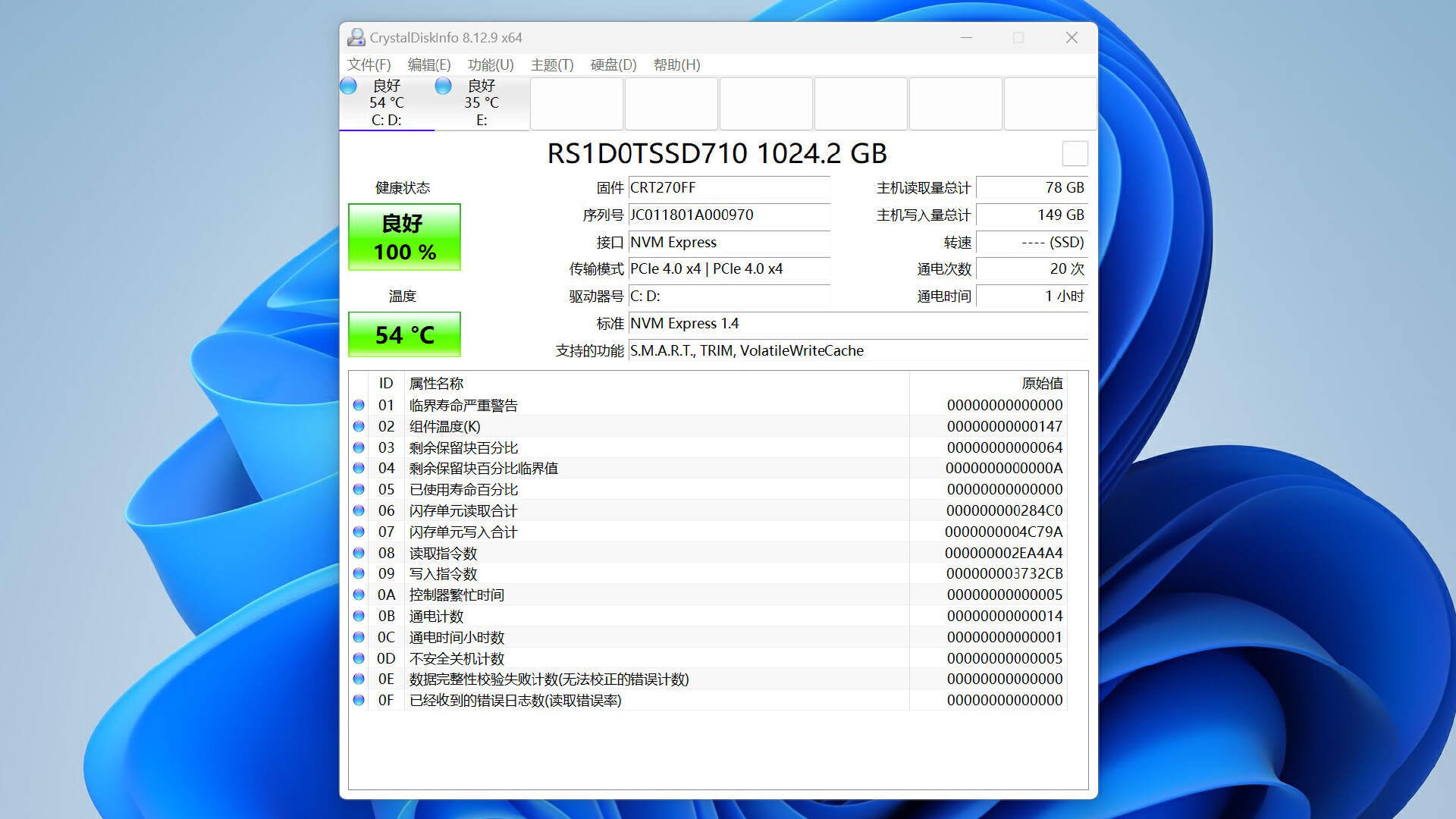The image size is (1456, 819).
Task: Click status orb for attribute 0F row
Action: tap(359, 701)
